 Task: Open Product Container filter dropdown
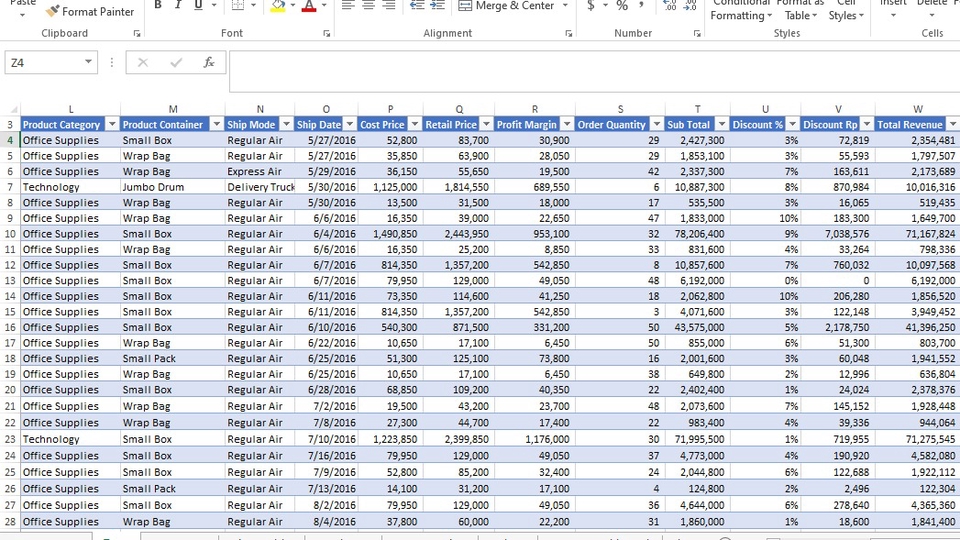coord(216,124)
